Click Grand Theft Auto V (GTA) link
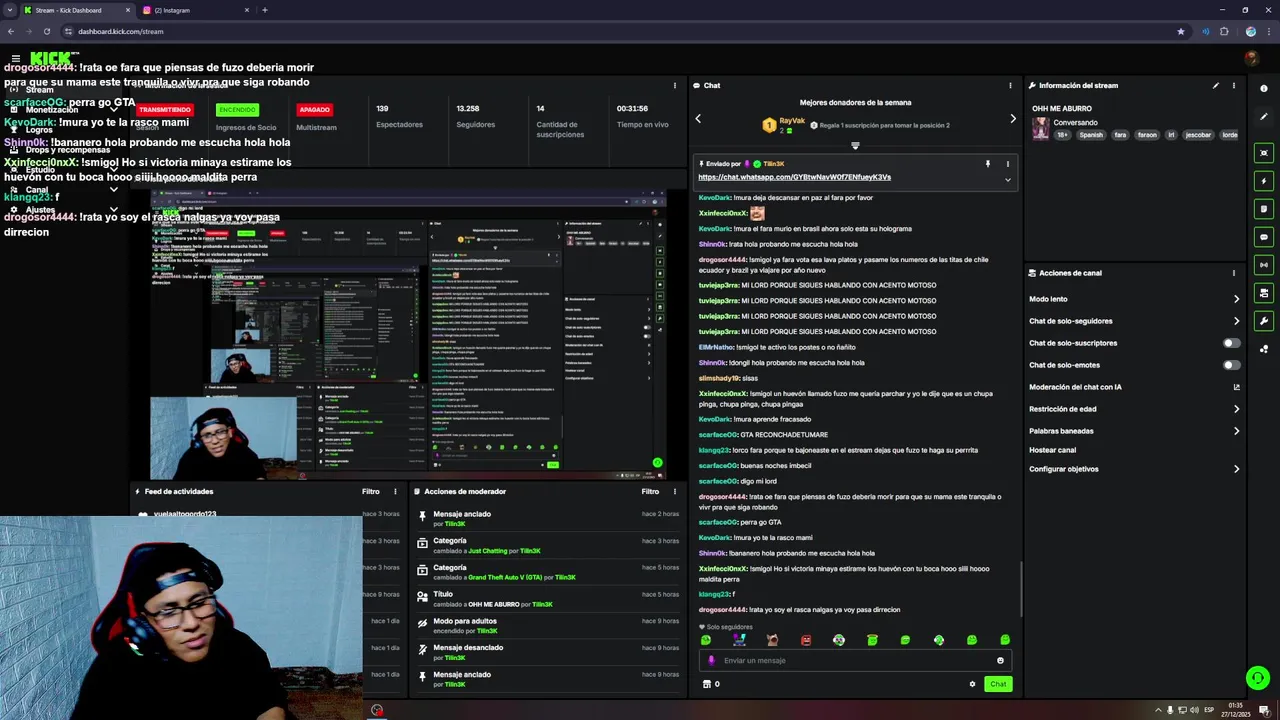 click(x=505, y=577)
